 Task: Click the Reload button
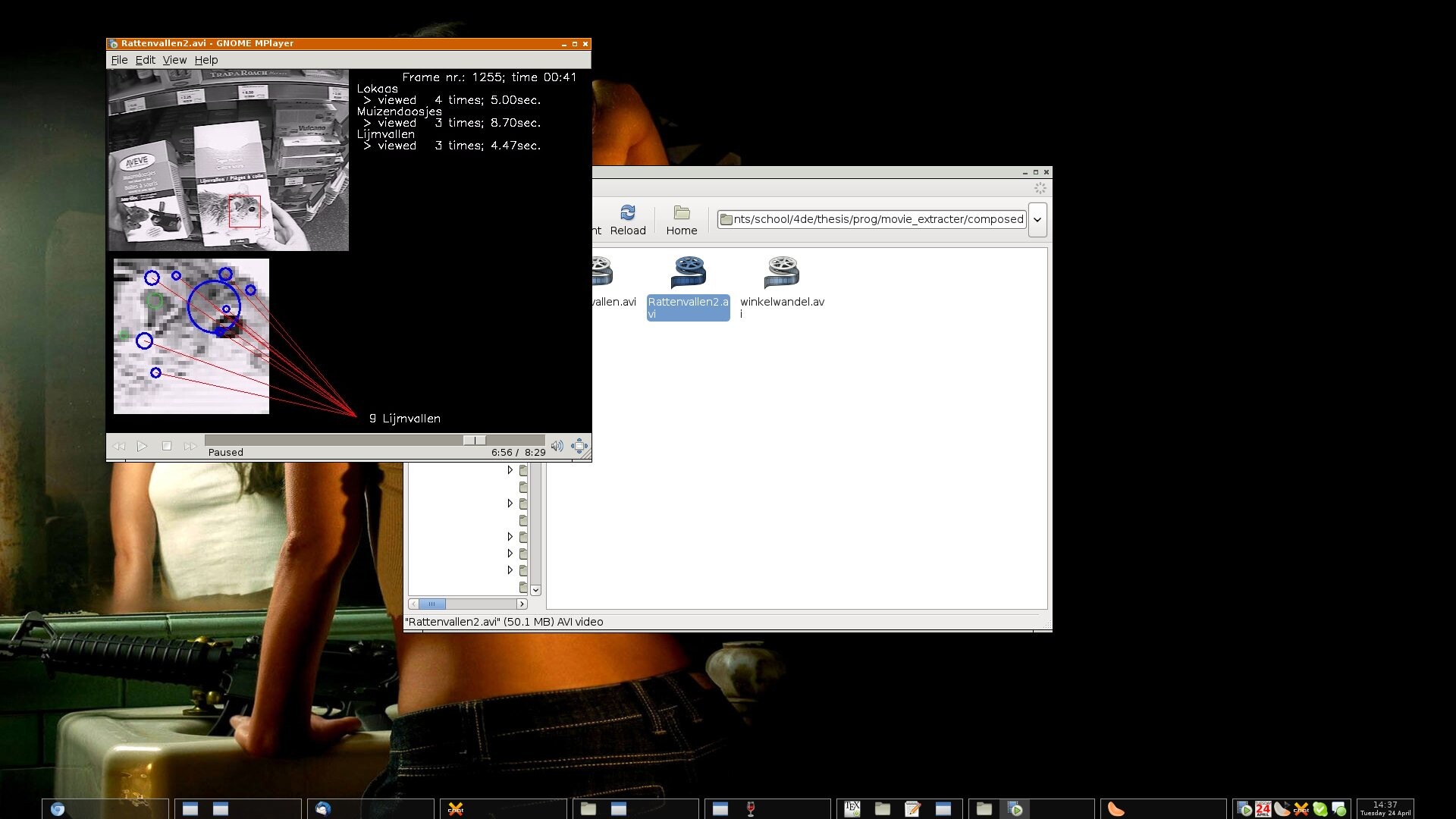pos(628,220)
